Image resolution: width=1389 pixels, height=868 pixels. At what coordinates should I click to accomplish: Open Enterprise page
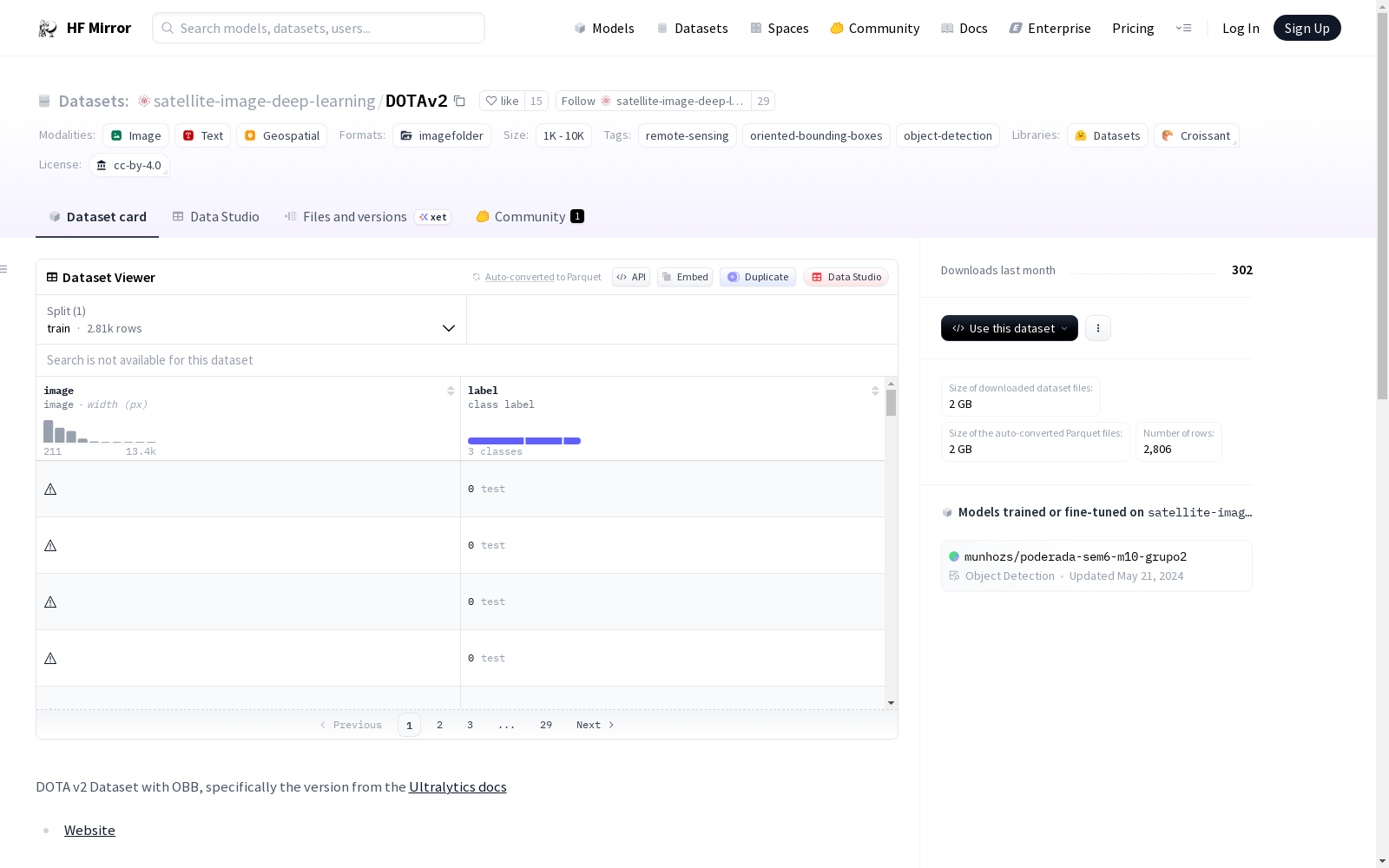(x=1050, y=28)
